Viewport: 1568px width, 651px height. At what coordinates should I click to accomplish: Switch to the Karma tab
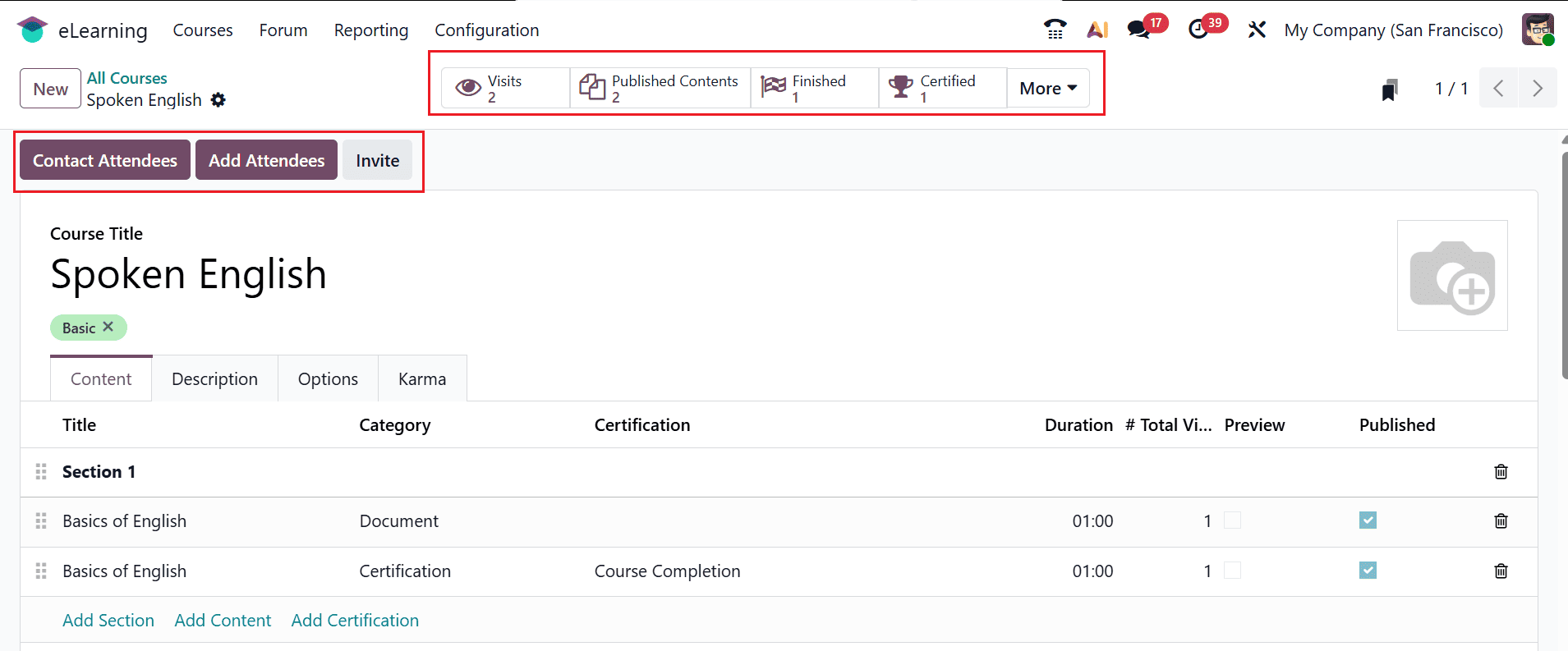[x=422, y=378]
